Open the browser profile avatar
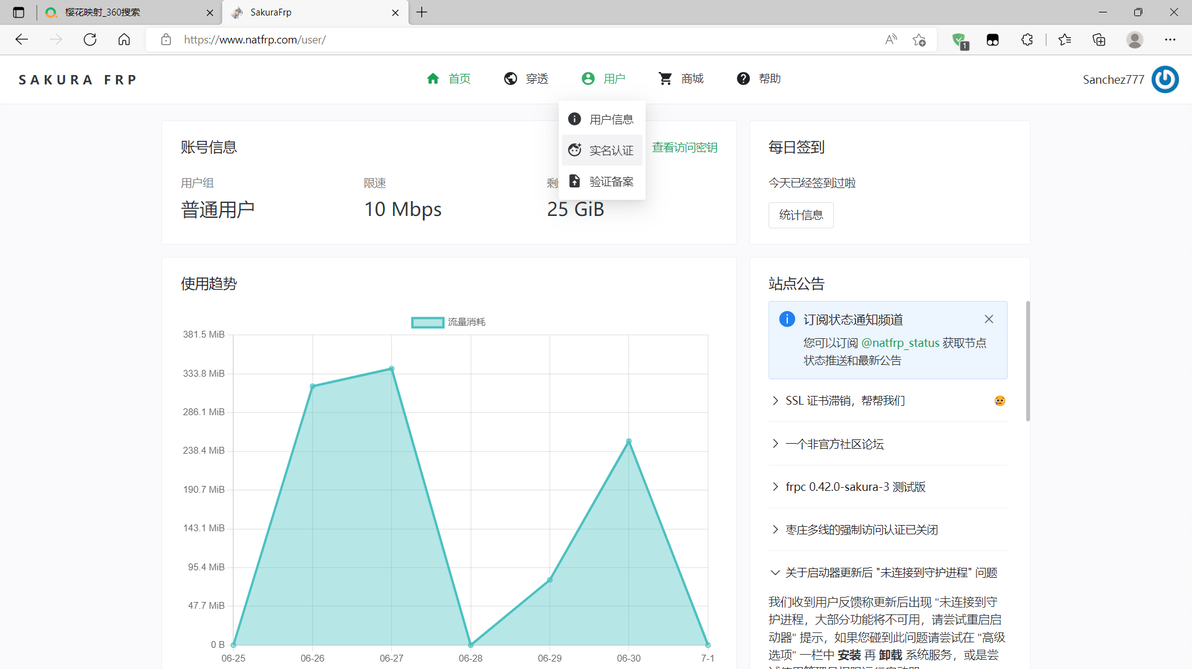 tap(1134, 40)
